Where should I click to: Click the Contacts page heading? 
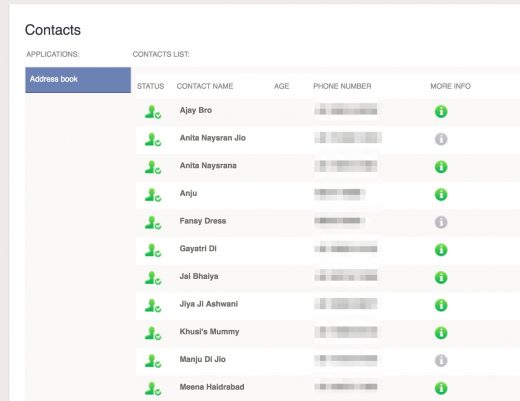click(x=53, y=30)
